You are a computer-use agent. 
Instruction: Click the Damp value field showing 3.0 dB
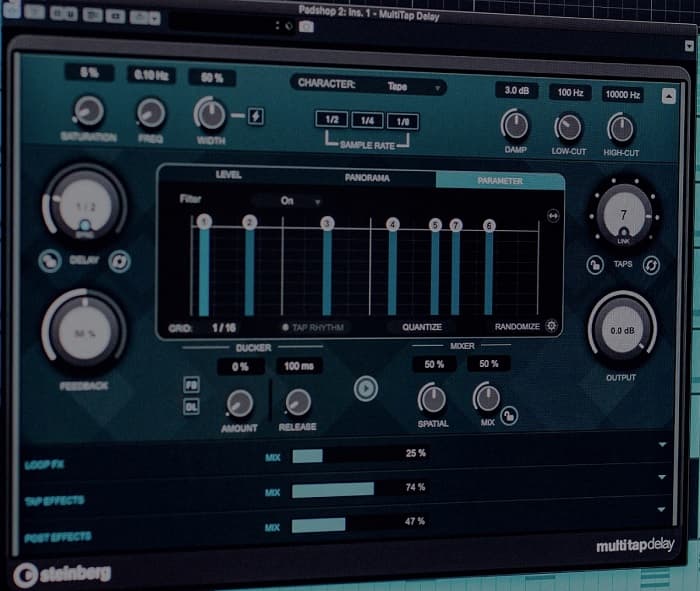pyautogui.click(x=517, y=91)
